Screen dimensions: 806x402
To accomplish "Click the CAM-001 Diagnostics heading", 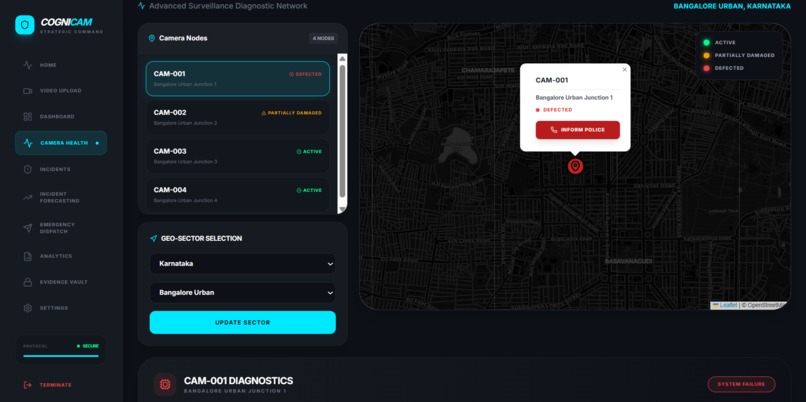I will tap(239, 381).
